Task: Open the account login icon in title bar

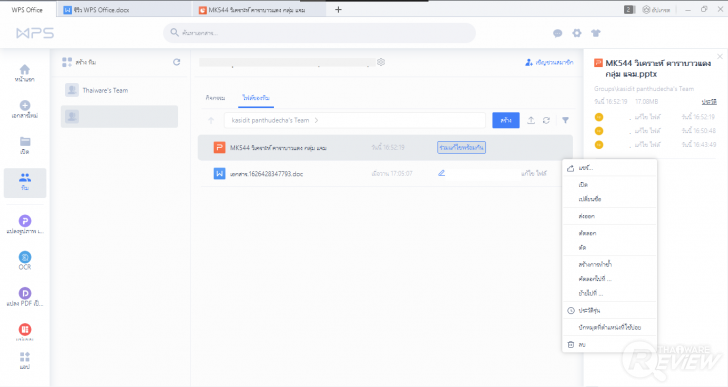Action: (x=646, y=10)
